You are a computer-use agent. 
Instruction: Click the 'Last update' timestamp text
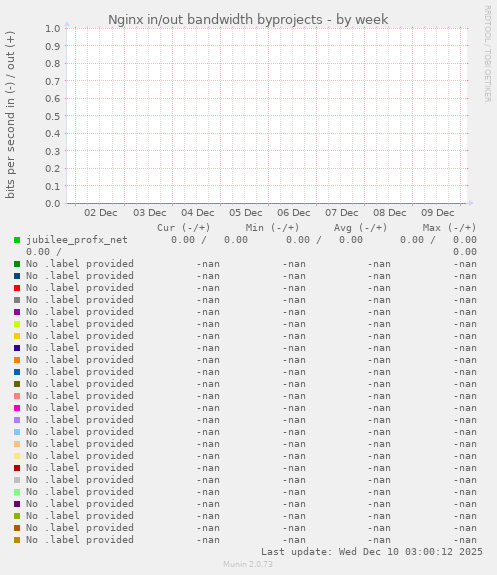pyautogui.click(x=372, y=552)
